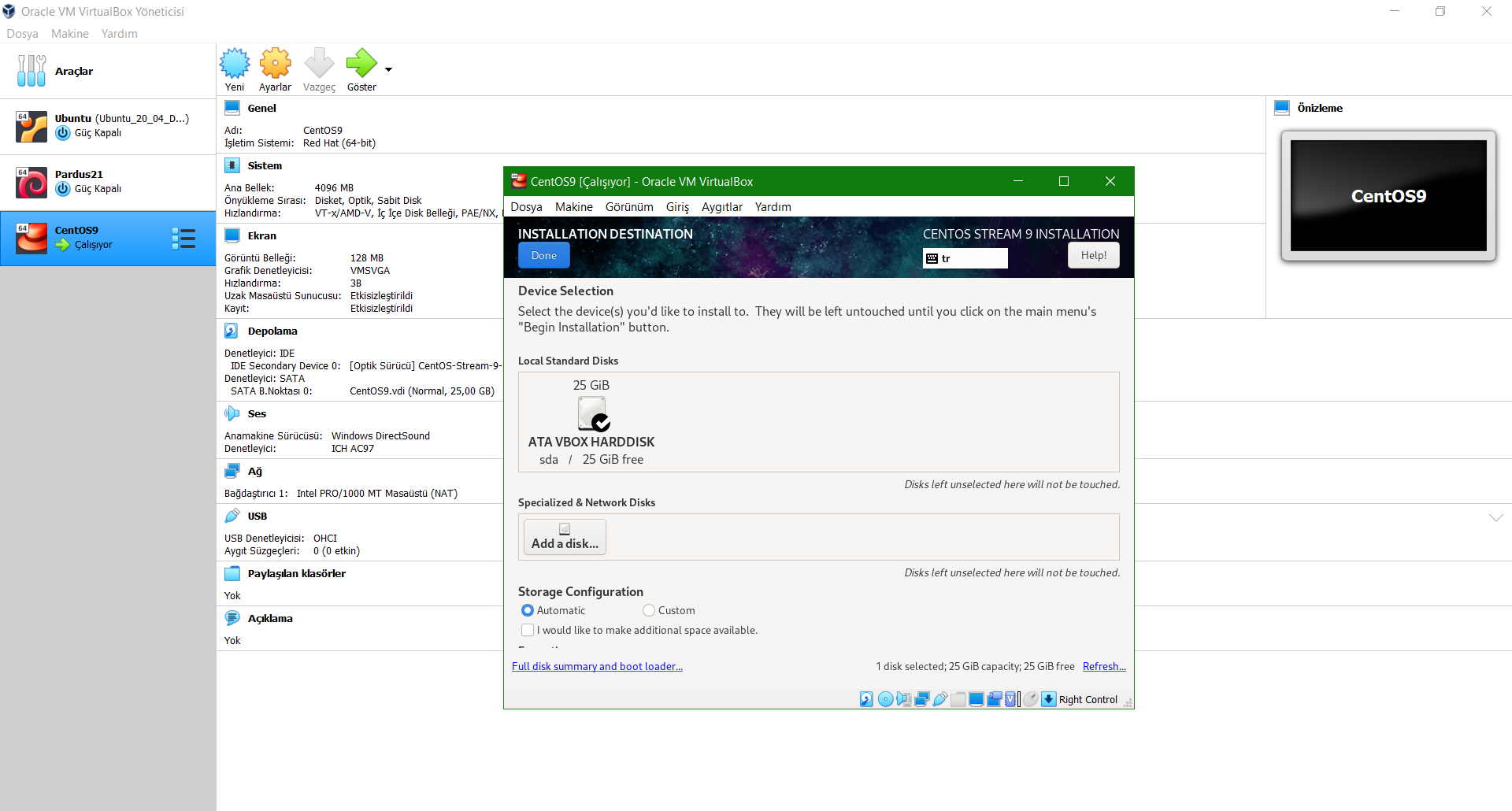Click the Önizleme preview header icon
This screenshot has width=1512, height=811.
[1282, 108]
